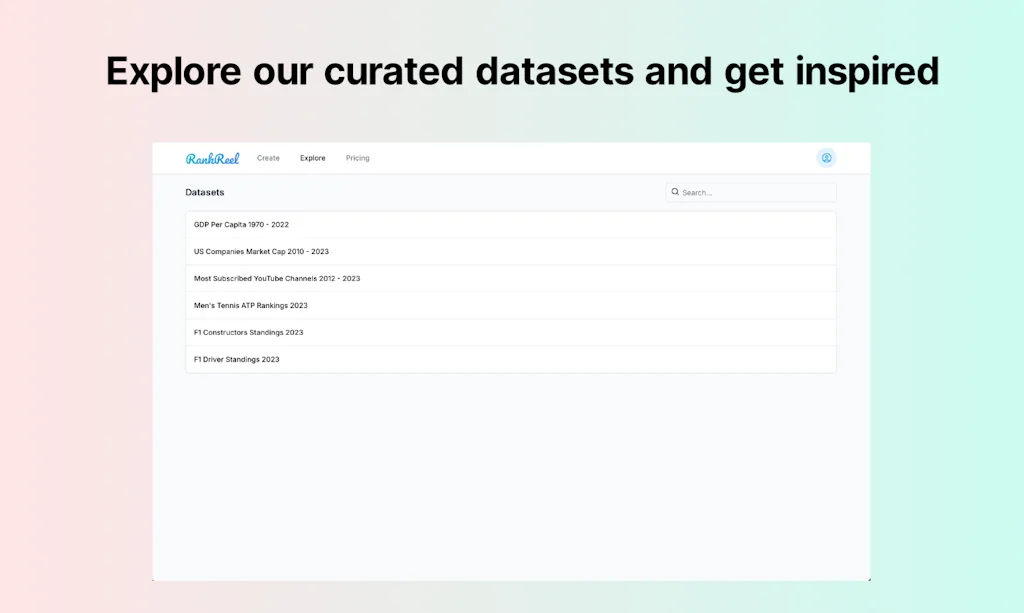
Task: Click the Datasets section heading
Action: coord(204,191)
